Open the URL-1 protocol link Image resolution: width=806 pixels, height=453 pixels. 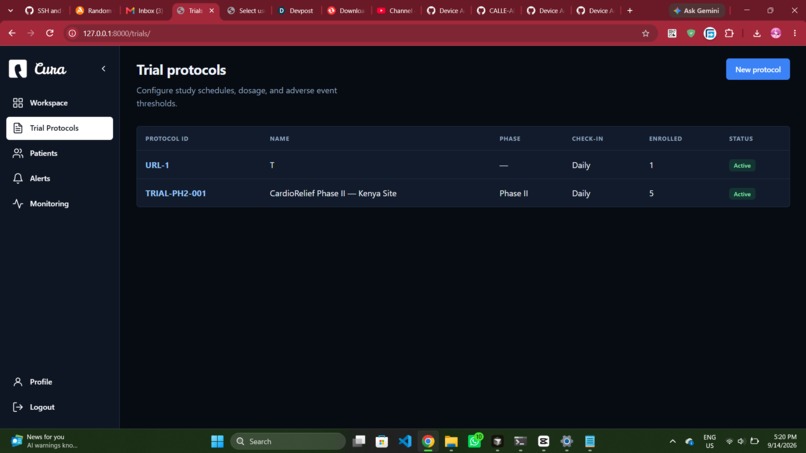click(157, 165)
